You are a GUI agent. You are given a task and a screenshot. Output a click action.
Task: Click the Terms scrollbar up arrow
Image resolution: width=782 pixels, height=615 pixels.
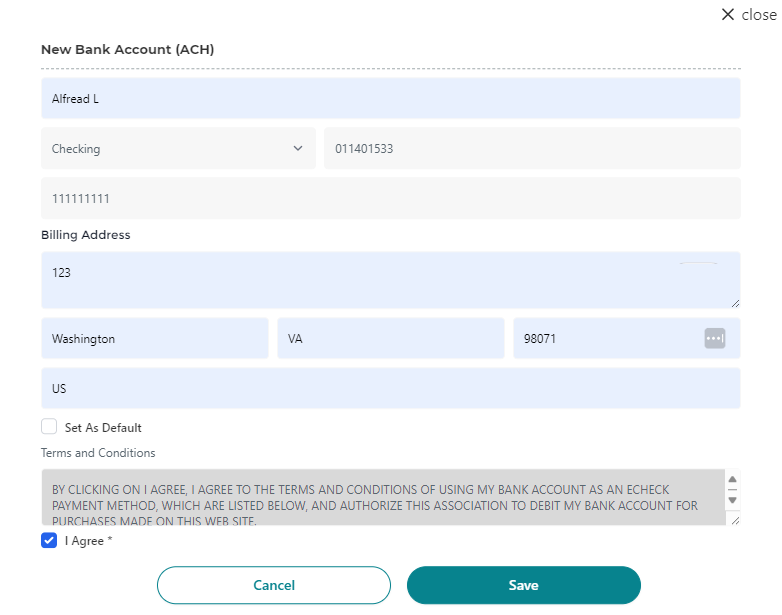pos(732,480)
